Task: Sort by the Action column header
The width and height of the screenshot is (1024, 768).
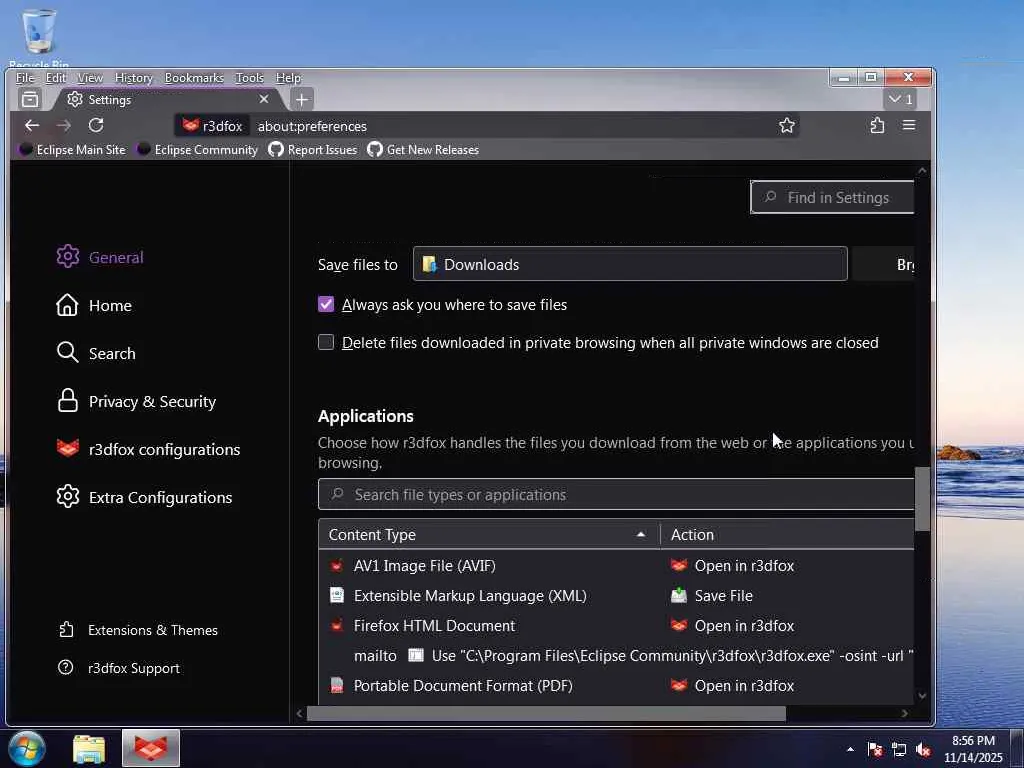Action: (787, 534)
